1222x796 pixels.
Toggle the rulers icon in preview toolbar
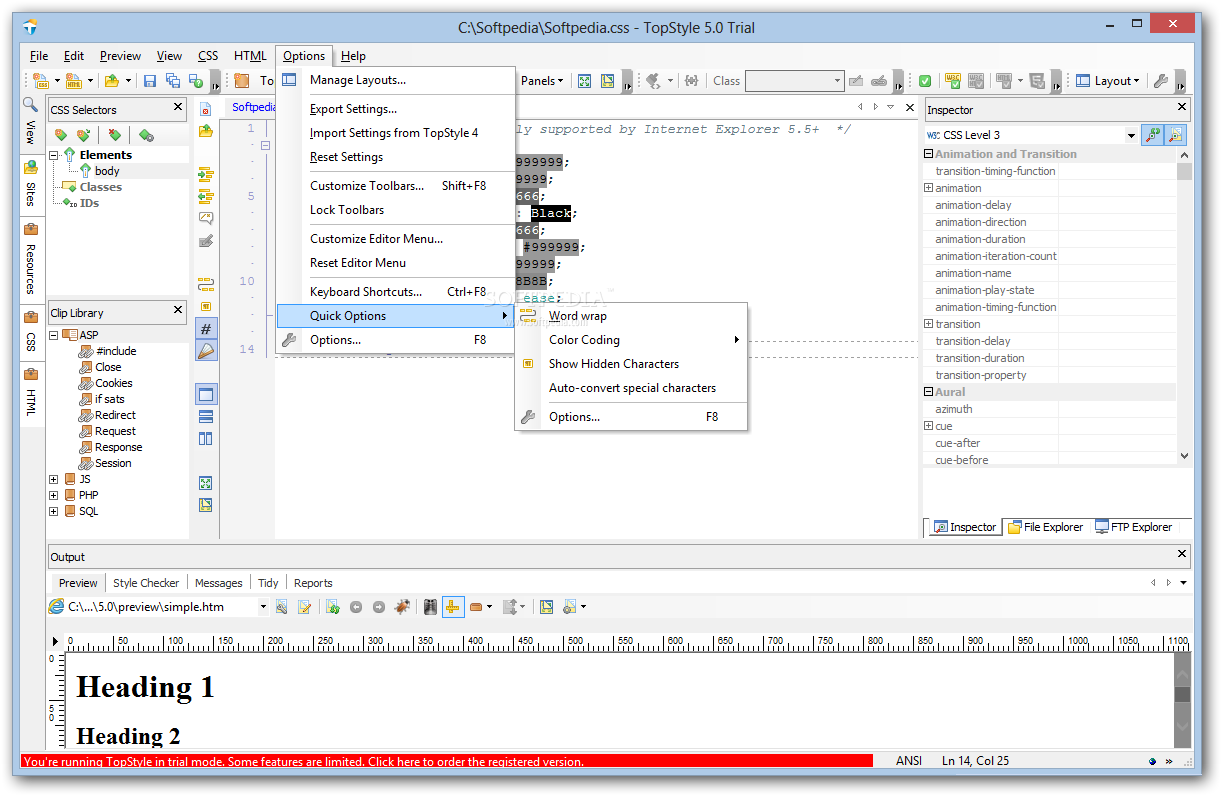[x=453, y=607]
